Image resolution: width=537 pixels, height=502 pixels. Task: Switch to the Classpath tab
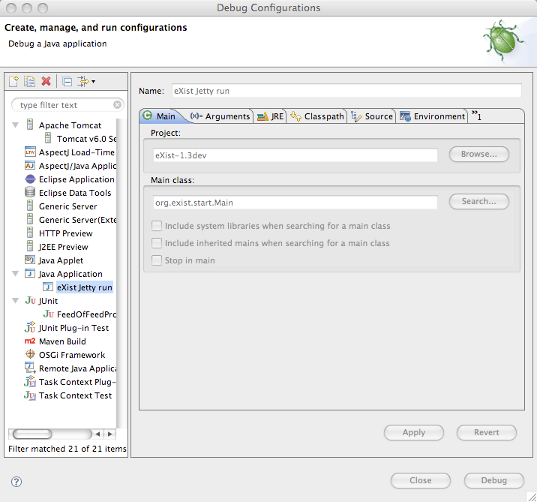point(317,116)
